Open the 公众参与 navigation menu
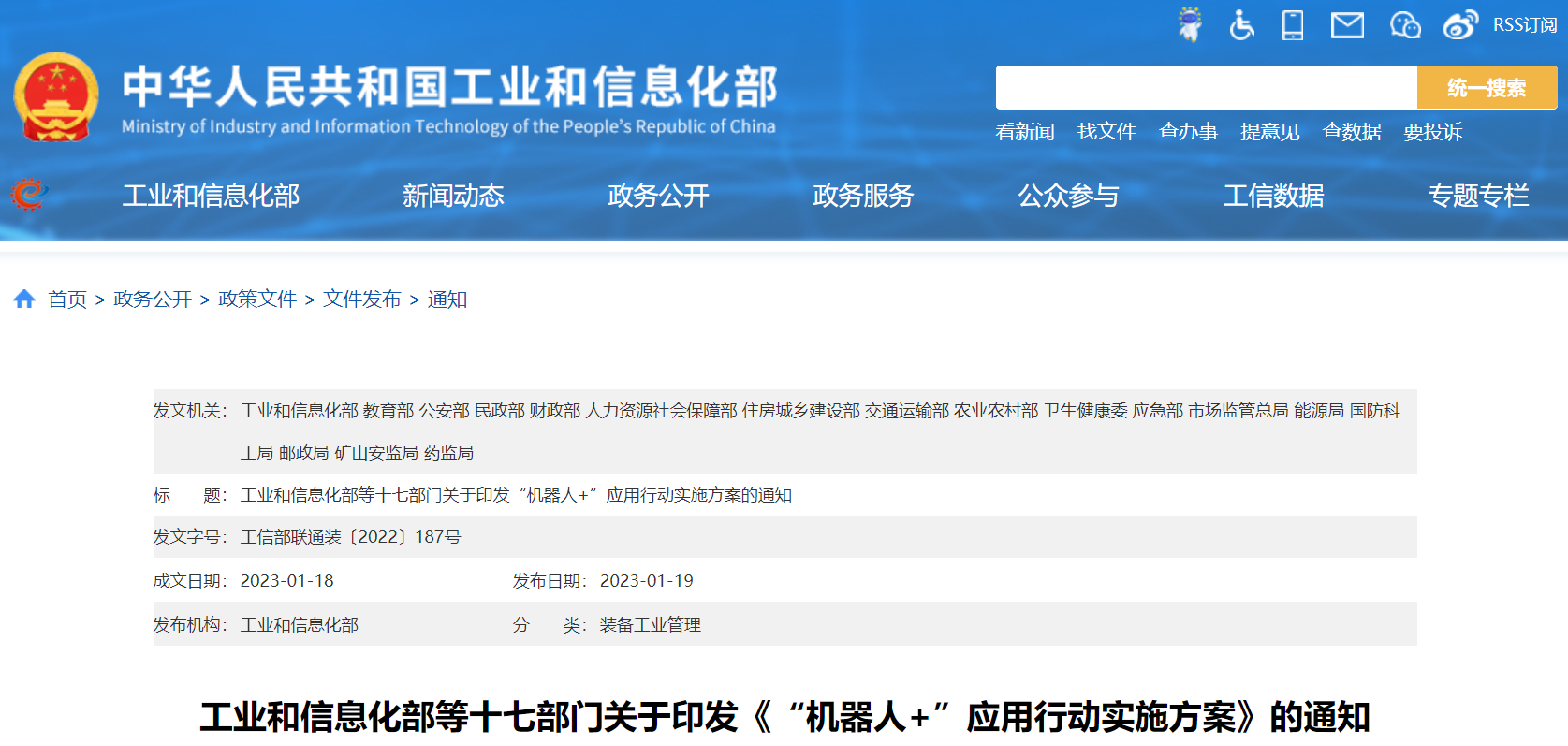 1068,196
